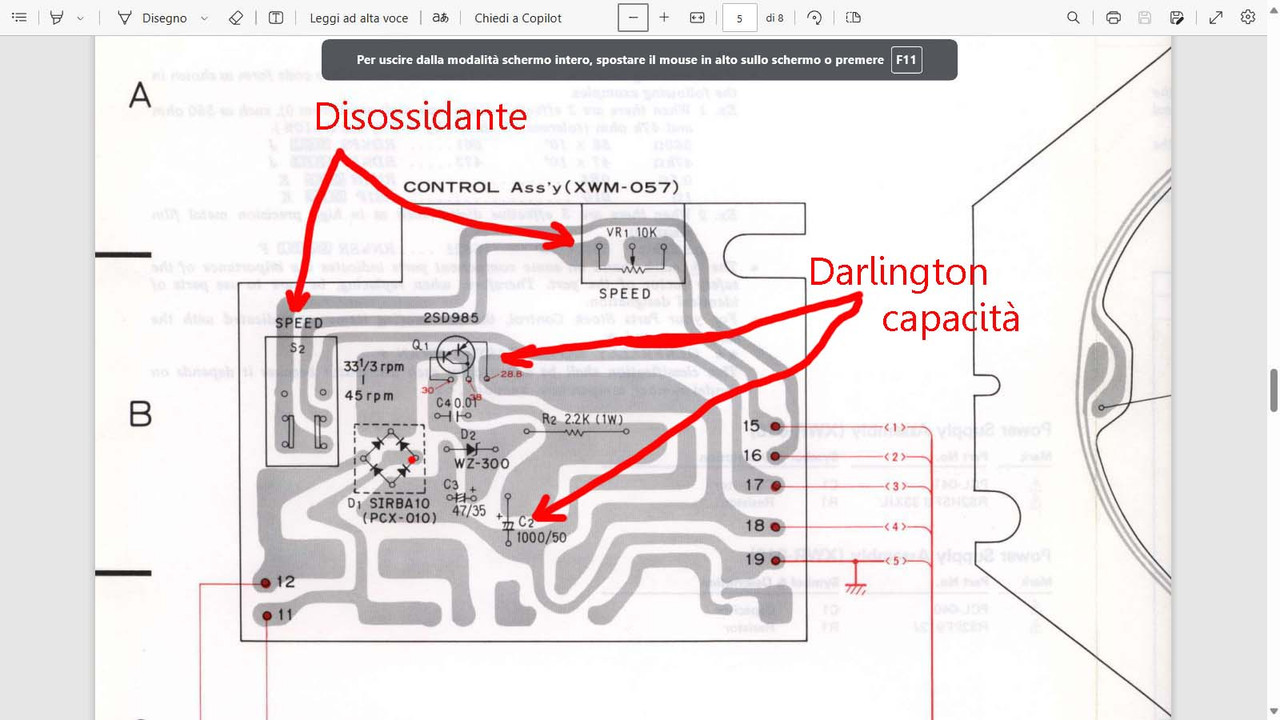Image resolution: width=1280 pixels, height=720 pixels.
Task: Click the 'WZ-300' diode label
Action: pos(481,464)
